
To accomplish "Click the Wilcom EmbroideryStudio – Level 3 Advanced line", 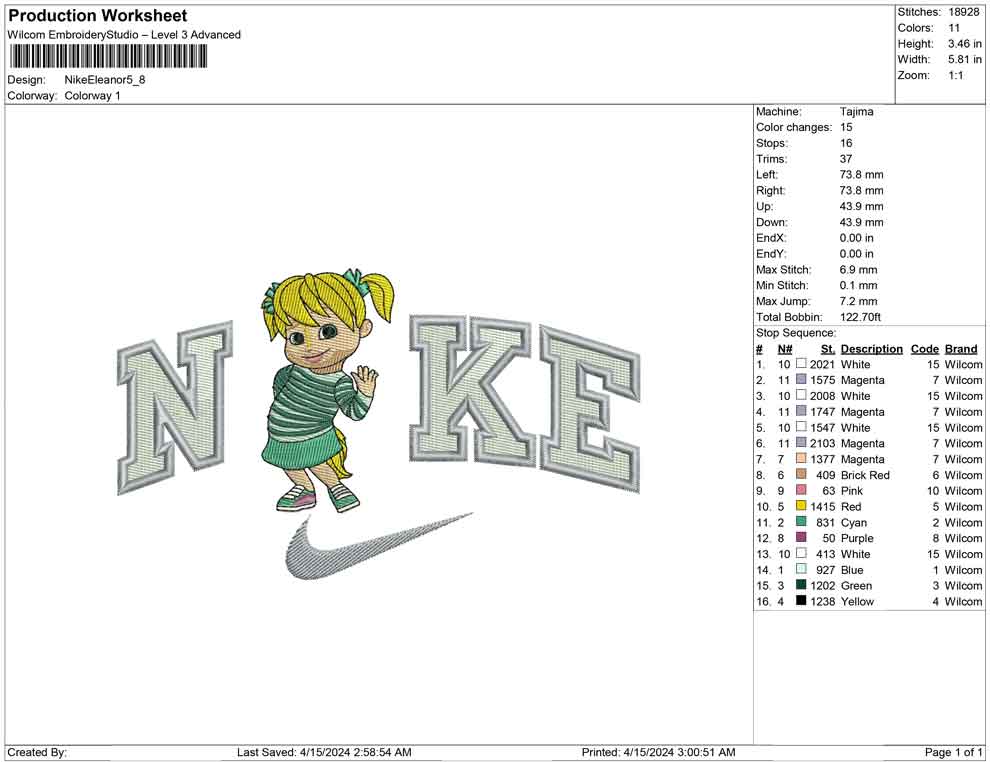I will pyautogui.click(x=124, y=35).
